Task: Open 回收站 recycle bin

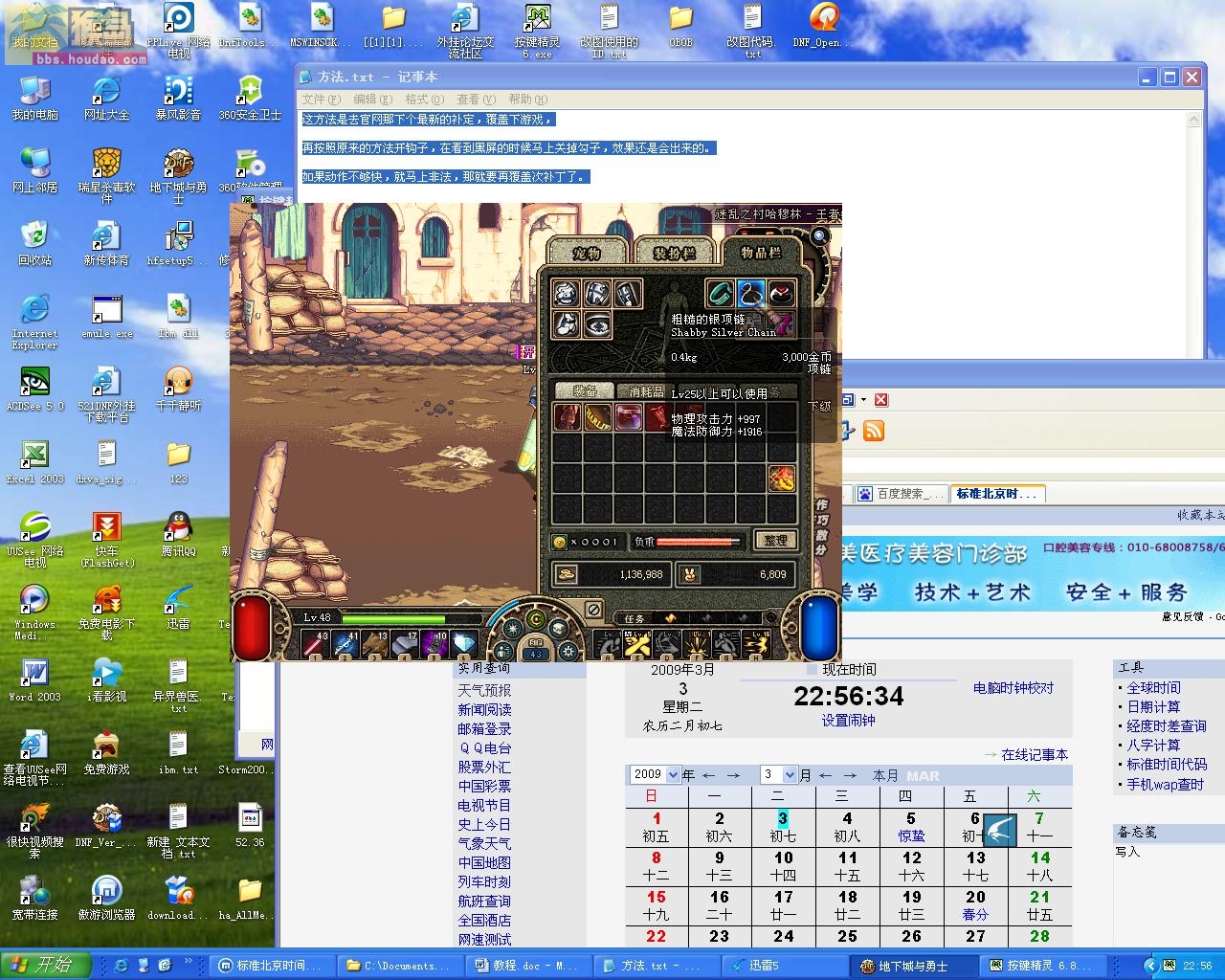Action: [35, 243]
